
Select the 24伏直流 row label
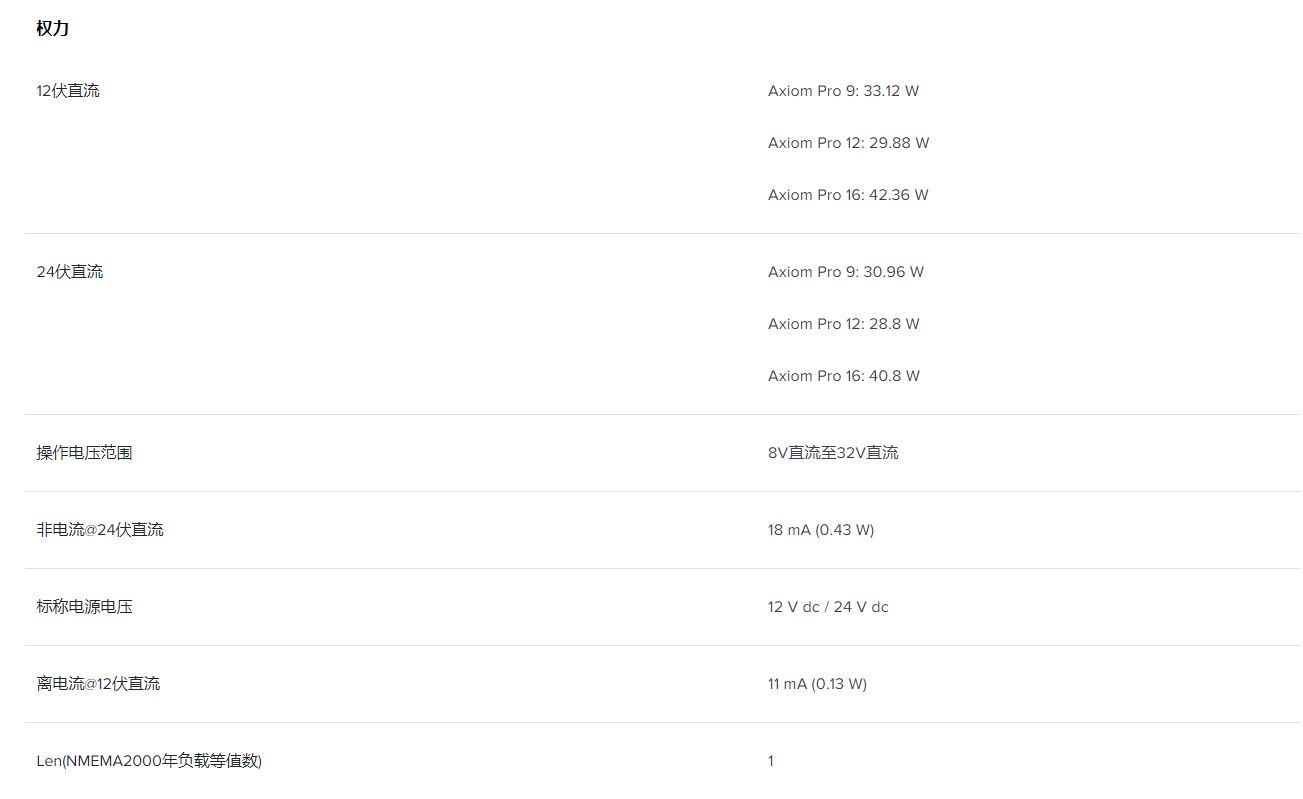[70, 272]
